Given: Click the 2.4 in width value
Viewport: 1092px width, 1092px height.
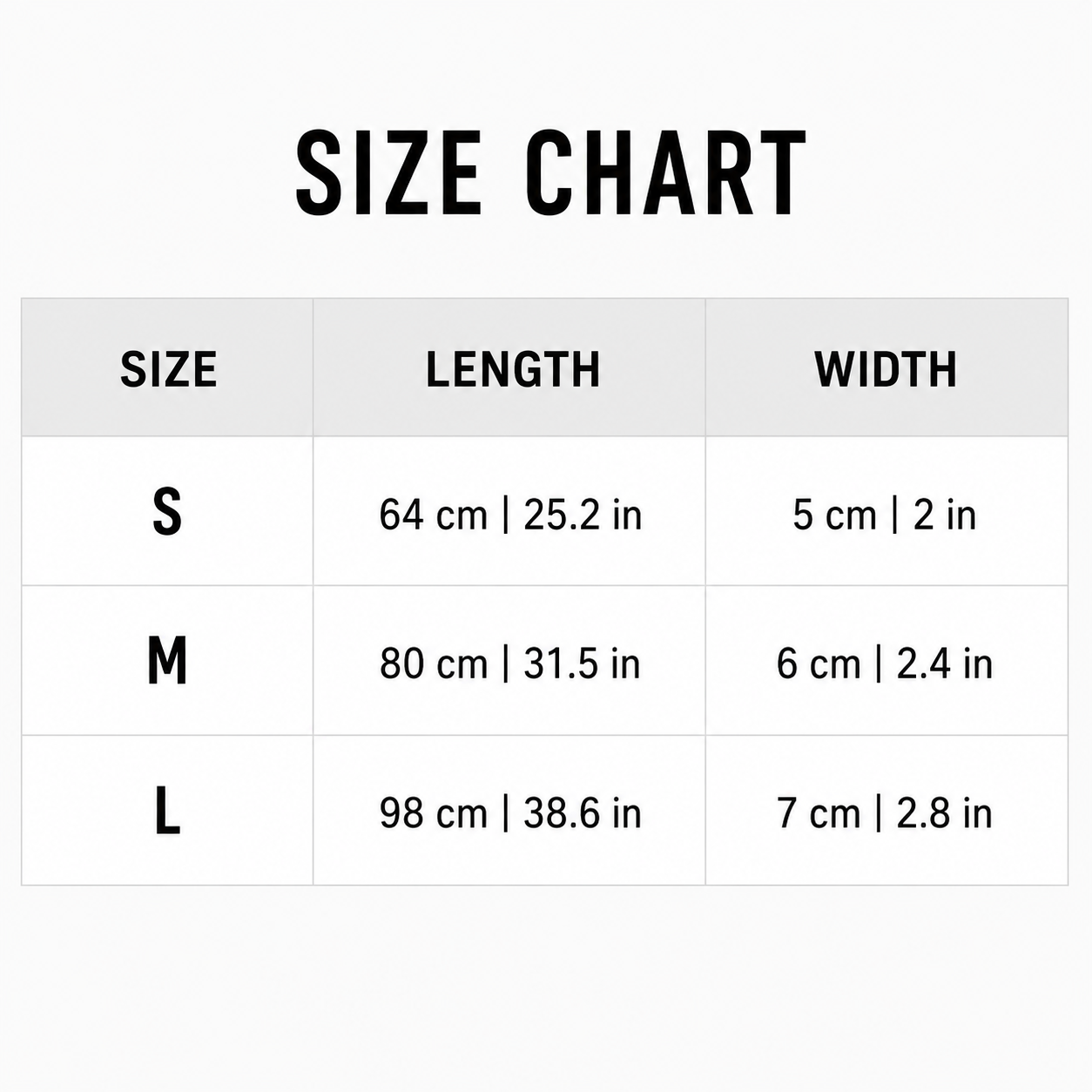Looking at the screenshot, I should tap(945, 664).
